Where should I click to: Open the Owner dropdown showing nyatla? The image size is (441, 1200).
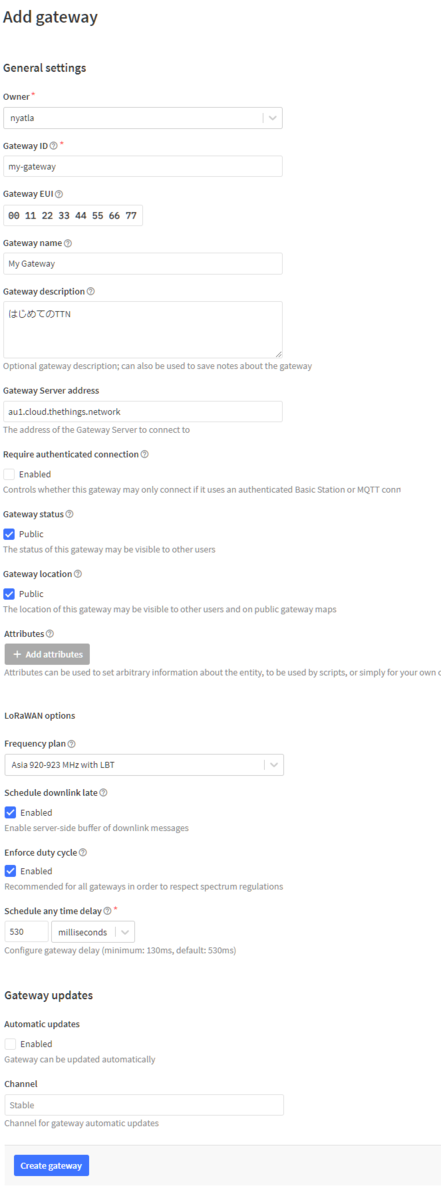[x=143, y=118]
